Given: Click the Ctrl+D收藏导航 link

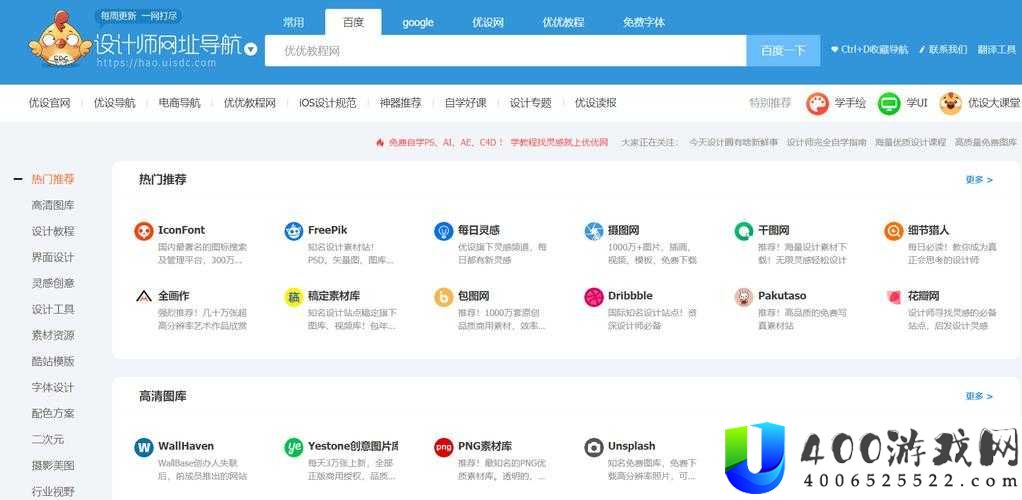Looking at the screenshot, I should [869, 50].
